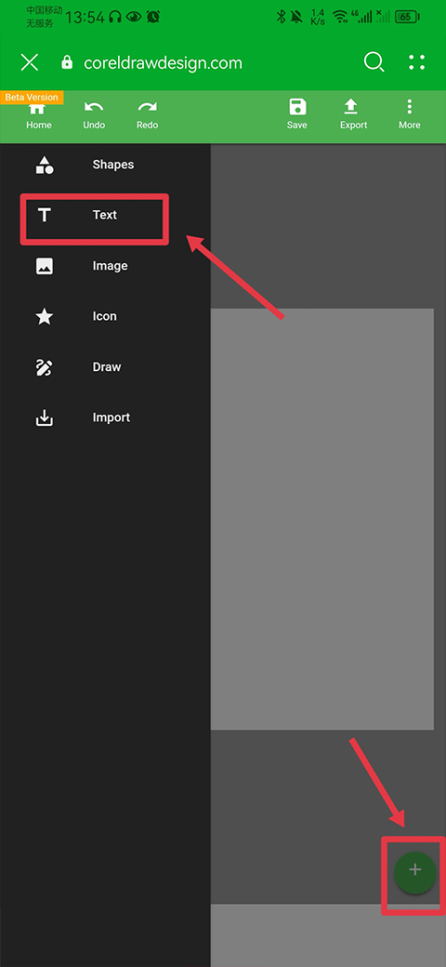The height and width of the screenshot is (967, 446).
Task: Open the browser four-dot menu
Action: coord(417,62)
